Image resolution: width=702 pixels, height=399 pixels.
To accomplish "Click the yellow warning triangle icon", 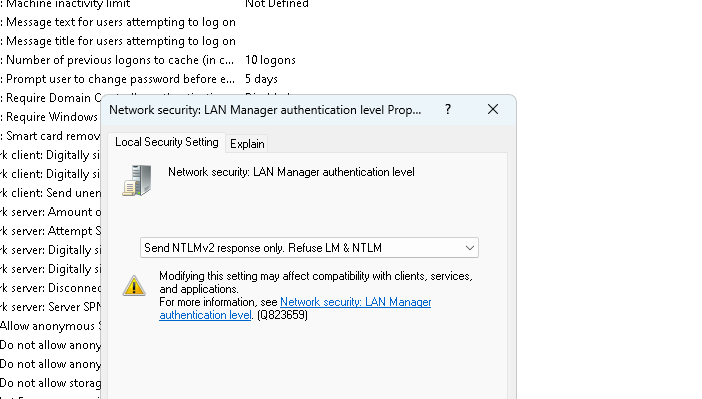I will coord(134,286).
